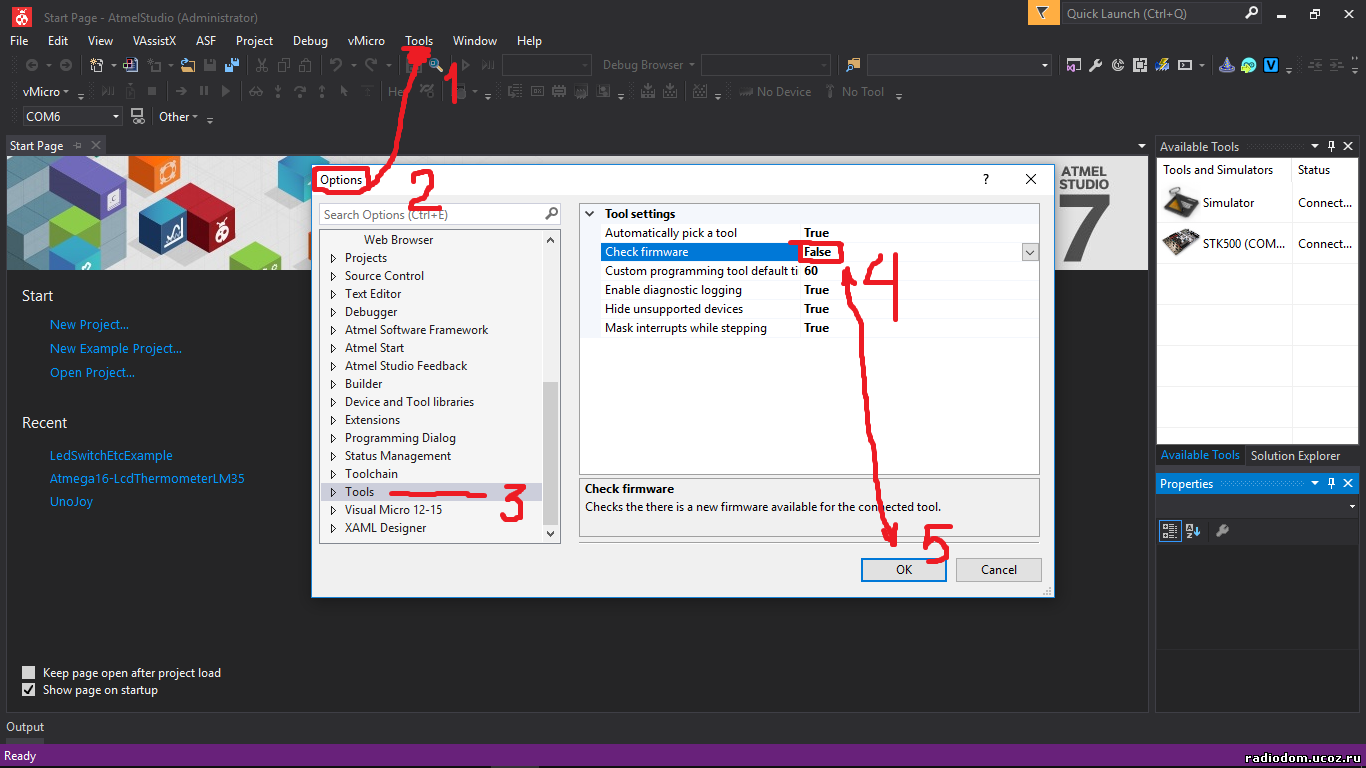Click the New Example Project... link
The height and width of the screenshot is (768, 1366).
click(x=116, y=349)
